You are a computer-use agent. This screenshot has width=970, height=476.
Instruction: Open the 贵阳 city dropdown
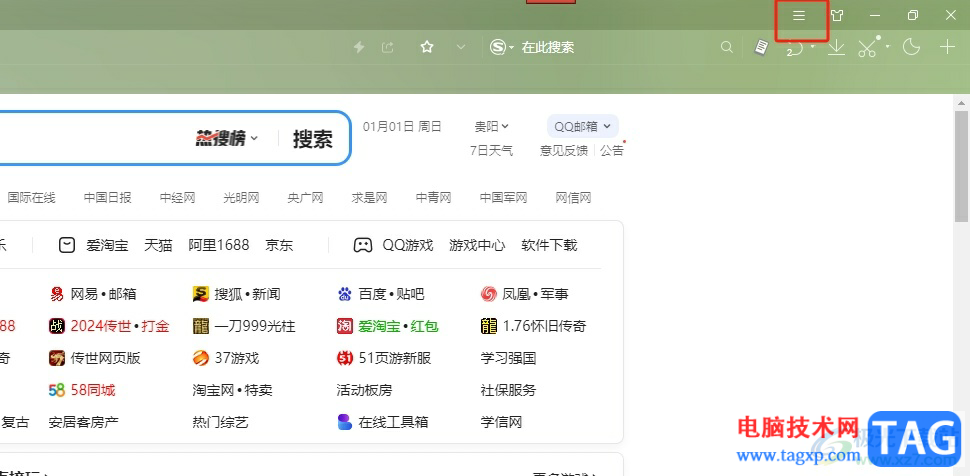click(492, 126)
